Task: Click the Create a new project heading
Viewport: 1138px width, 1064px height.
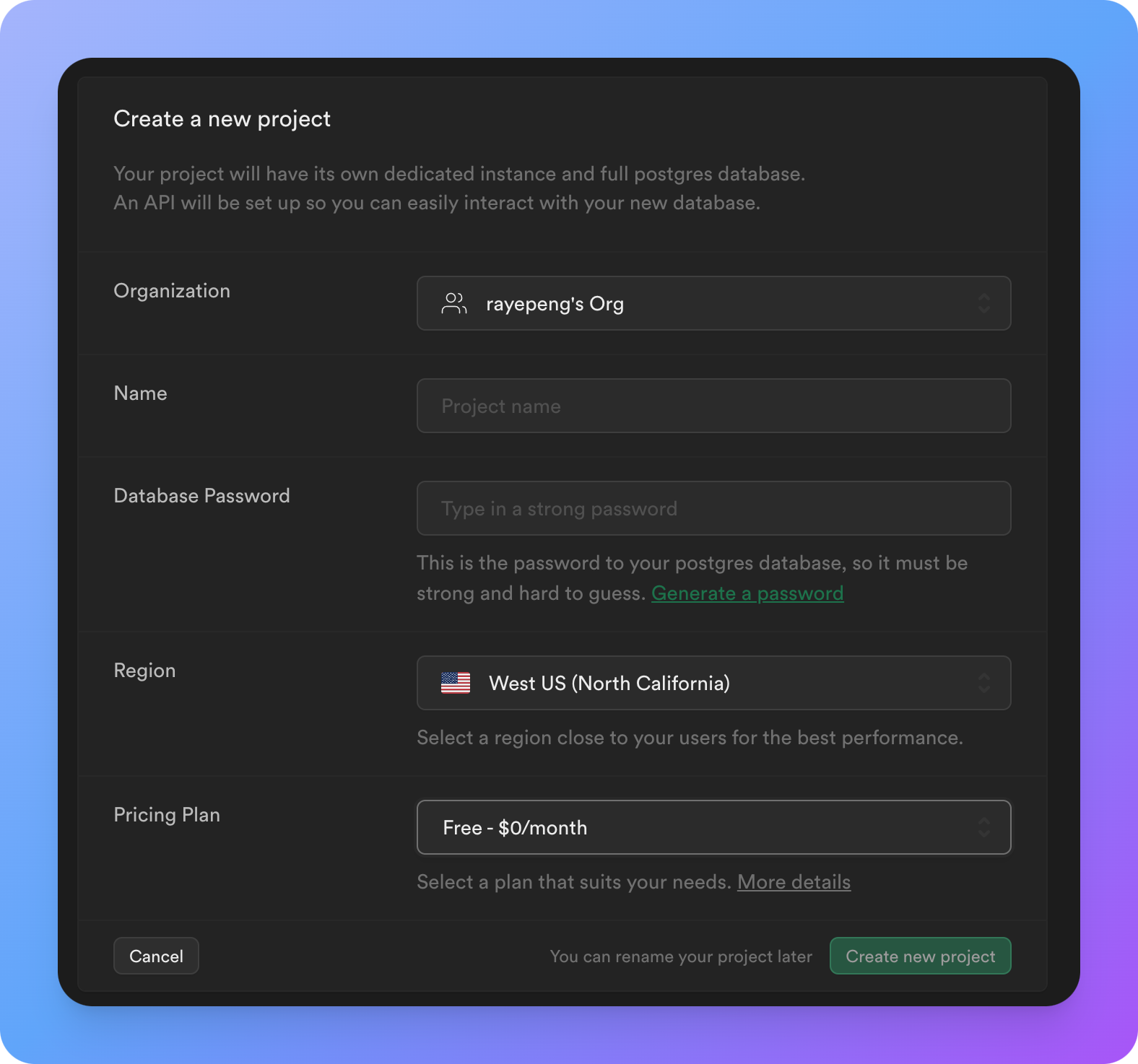Action: pyautogui.click(x=222, y=119)
